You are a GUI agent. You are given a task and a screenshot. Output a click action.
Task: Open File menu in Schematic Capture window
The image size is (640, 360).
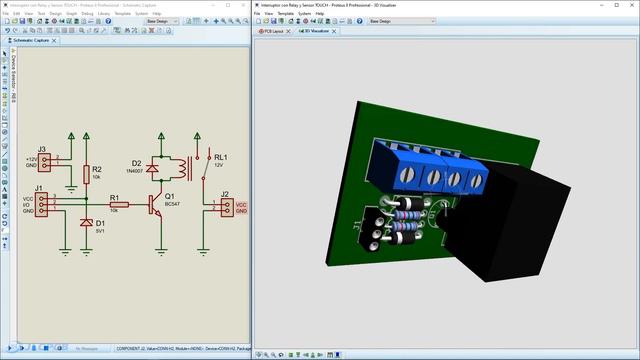pyautogui.click(x=6, y=13)
